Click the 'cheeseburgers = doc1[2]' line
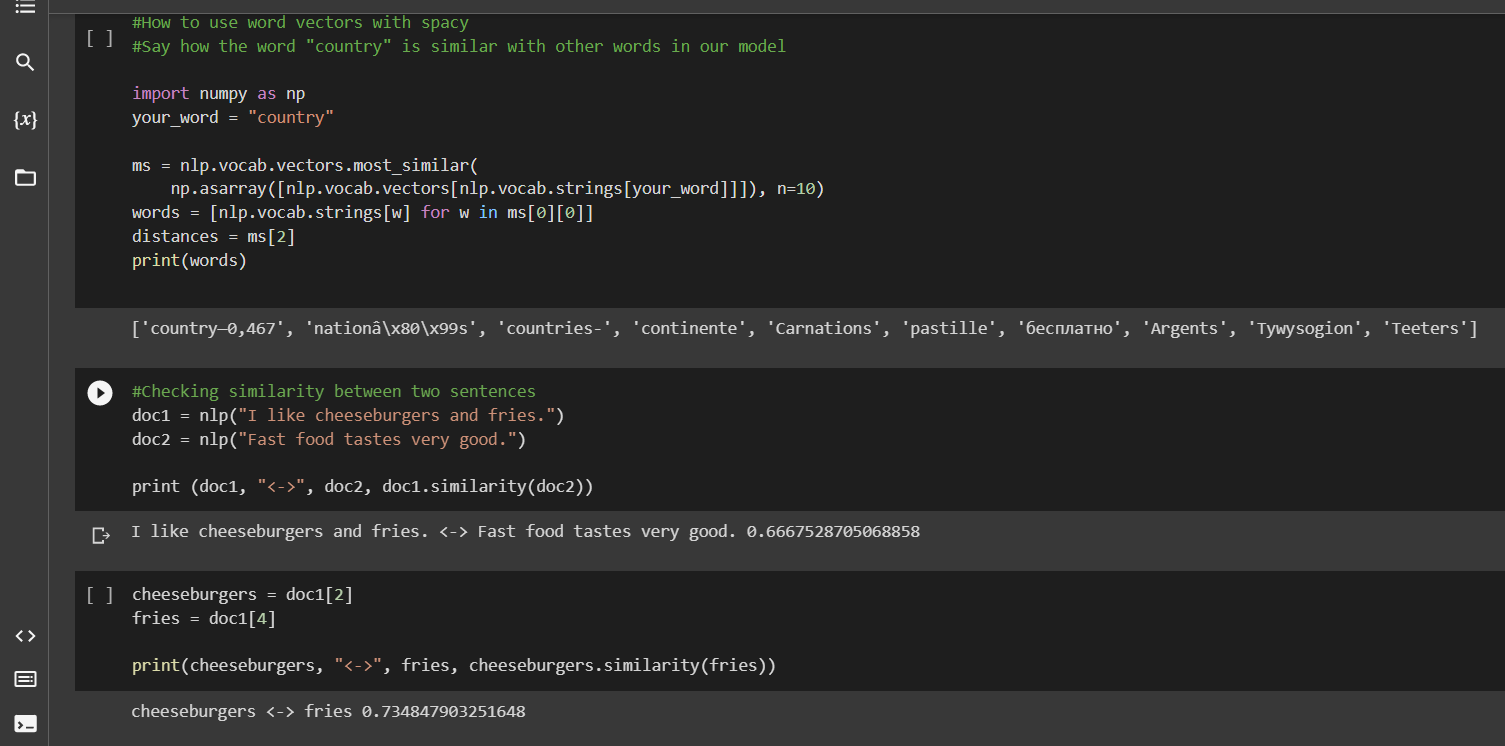 (243, 595)
